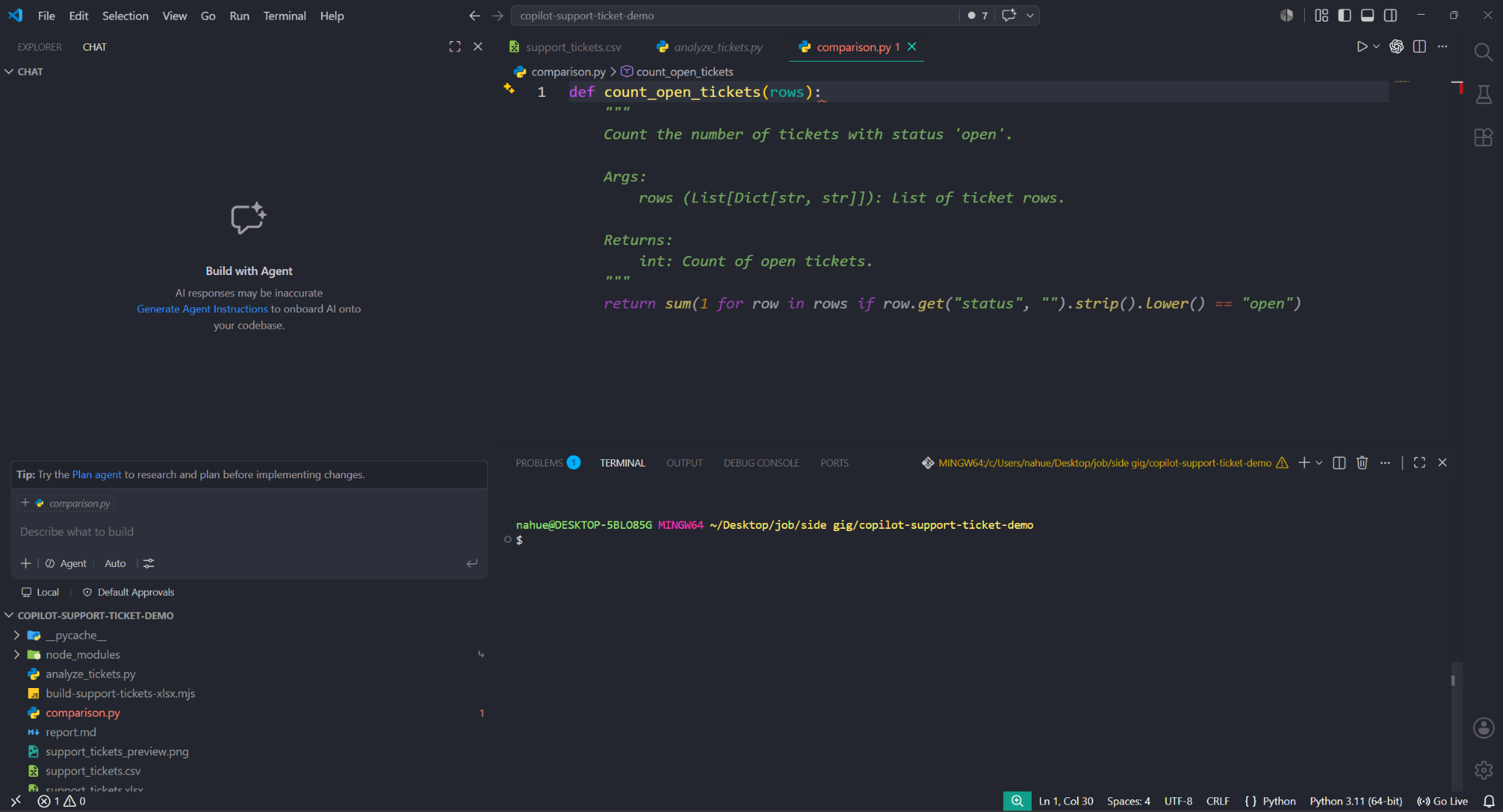Add a new terminal with the plus icon

tap(1303, 463)
